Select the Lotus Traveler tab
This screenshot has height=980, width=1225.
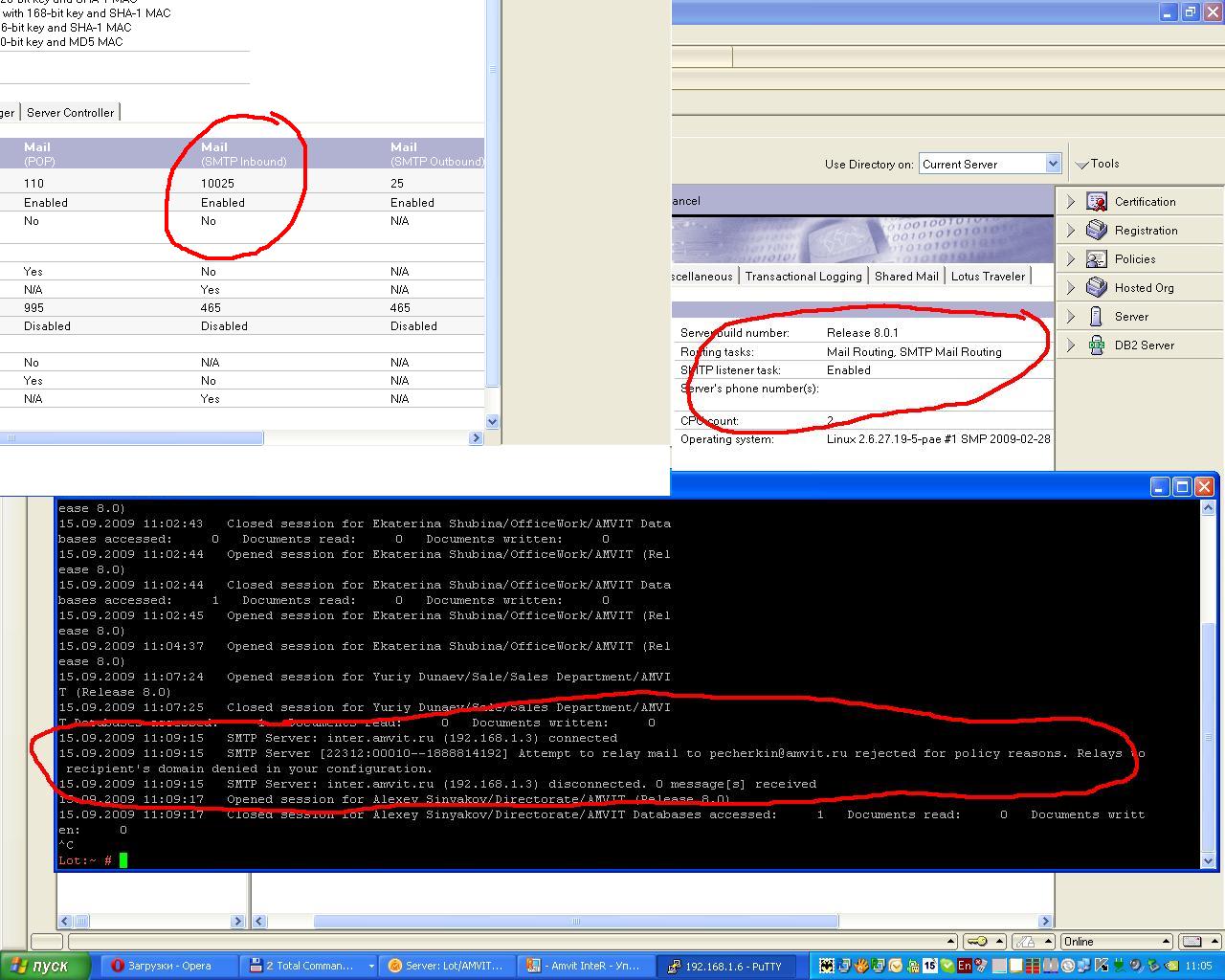pos(988,277)
